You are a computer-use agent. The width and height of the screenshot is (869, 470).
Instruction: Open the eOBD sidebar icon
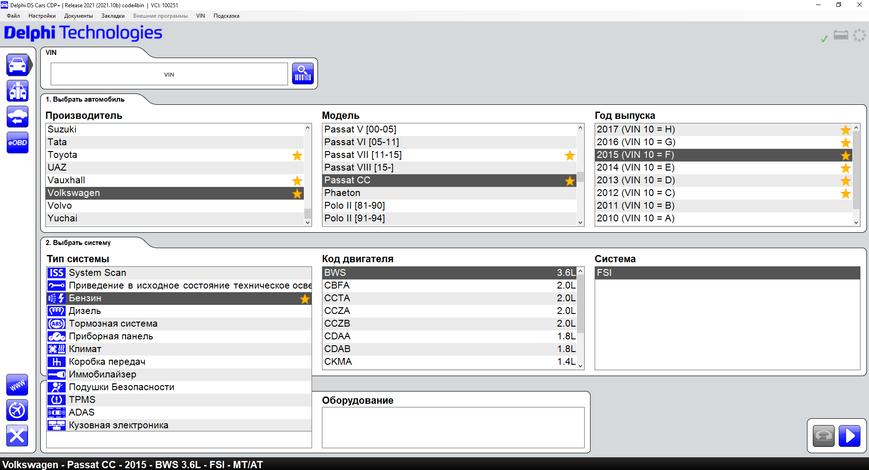point(18,142)
